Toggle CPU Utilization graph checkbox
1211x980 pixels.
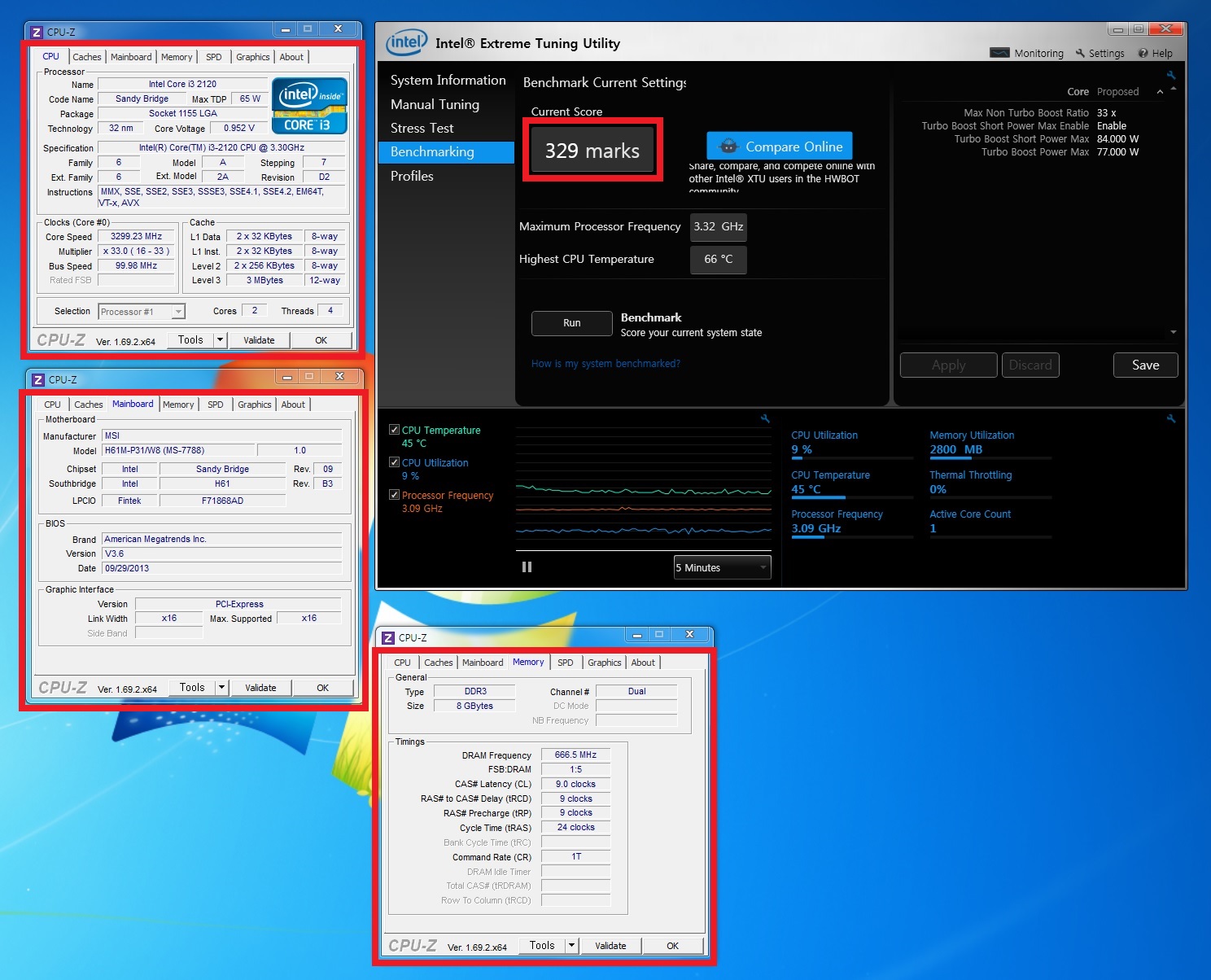(x=394, y=462)
